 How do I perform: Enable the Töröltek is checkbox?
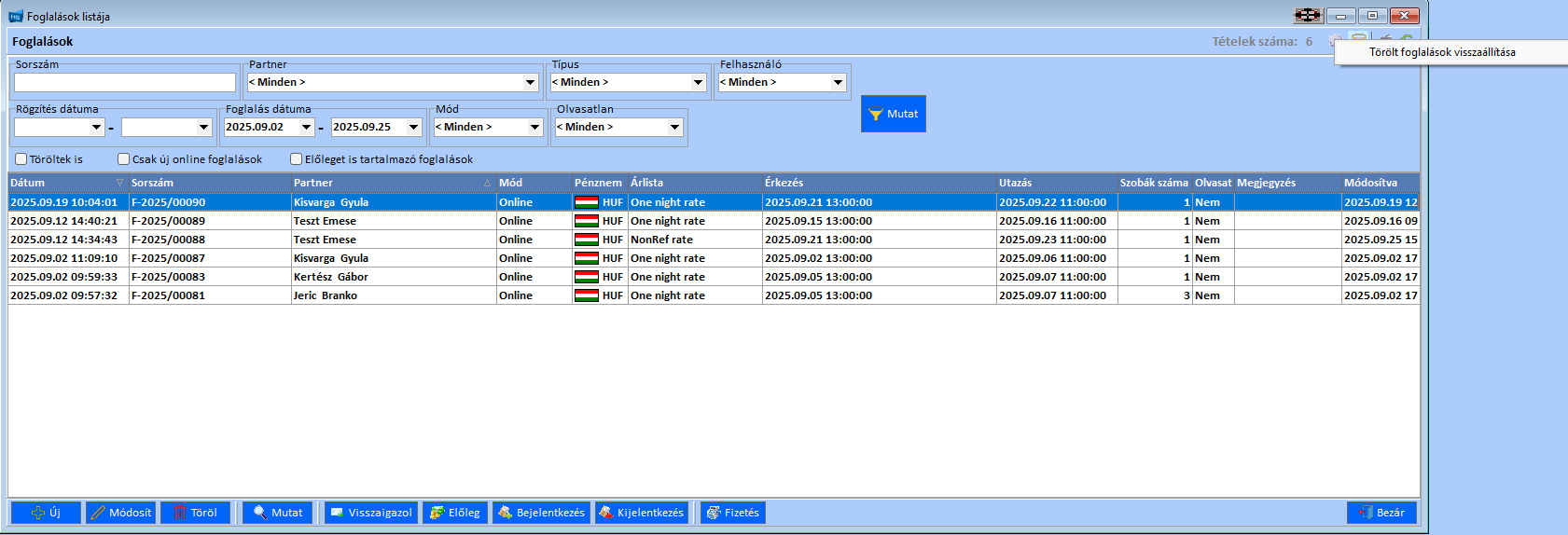(21, 159)
